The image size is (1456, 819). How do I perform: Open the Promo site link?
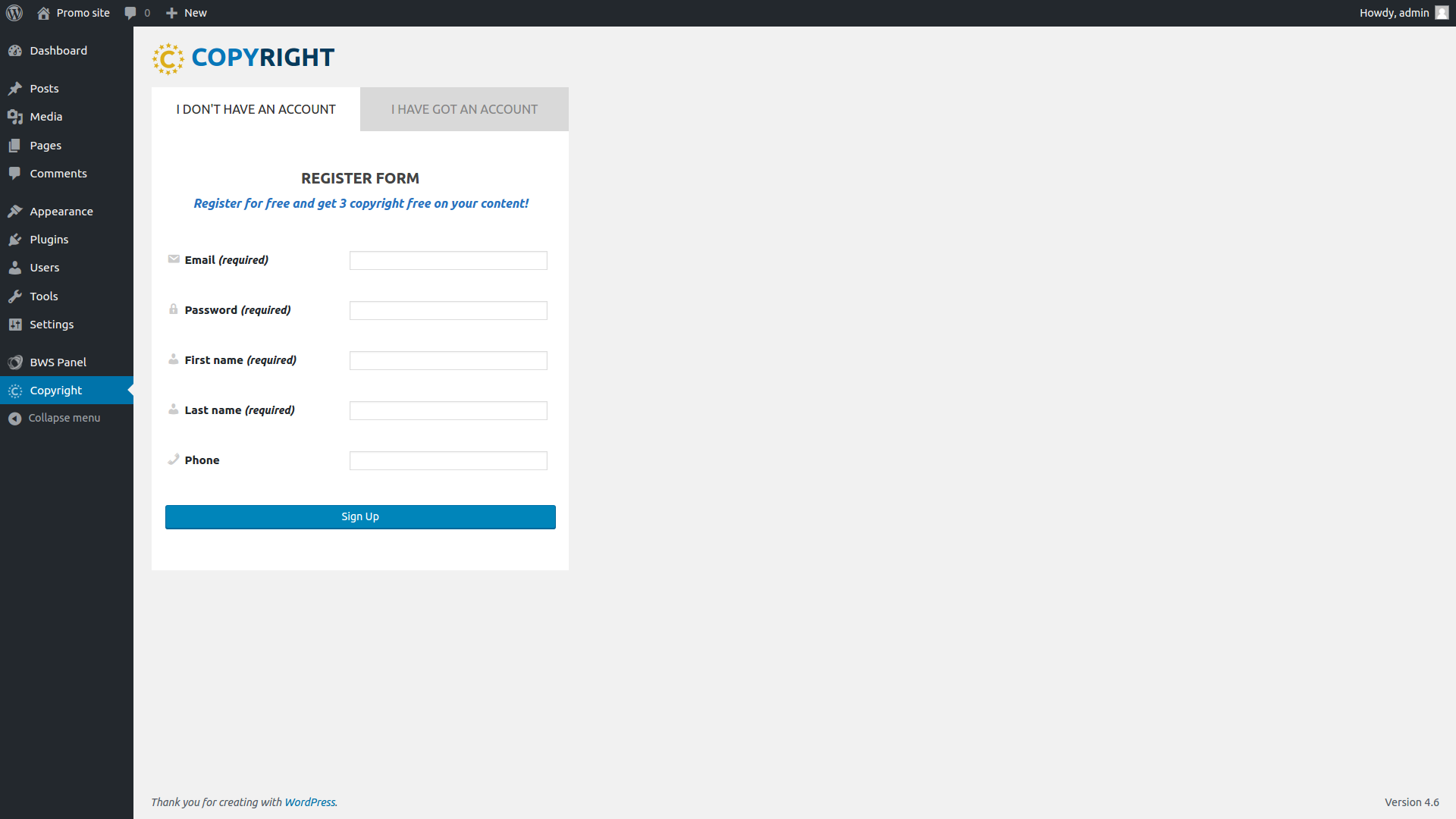point(83,13)
